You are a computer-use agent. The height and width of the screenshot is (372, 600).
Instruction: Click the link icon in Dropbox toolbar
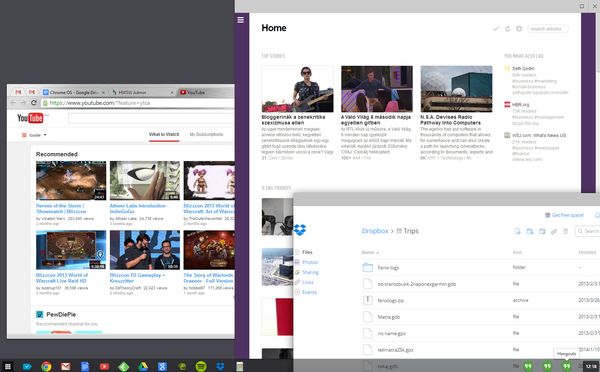point(554,231)
